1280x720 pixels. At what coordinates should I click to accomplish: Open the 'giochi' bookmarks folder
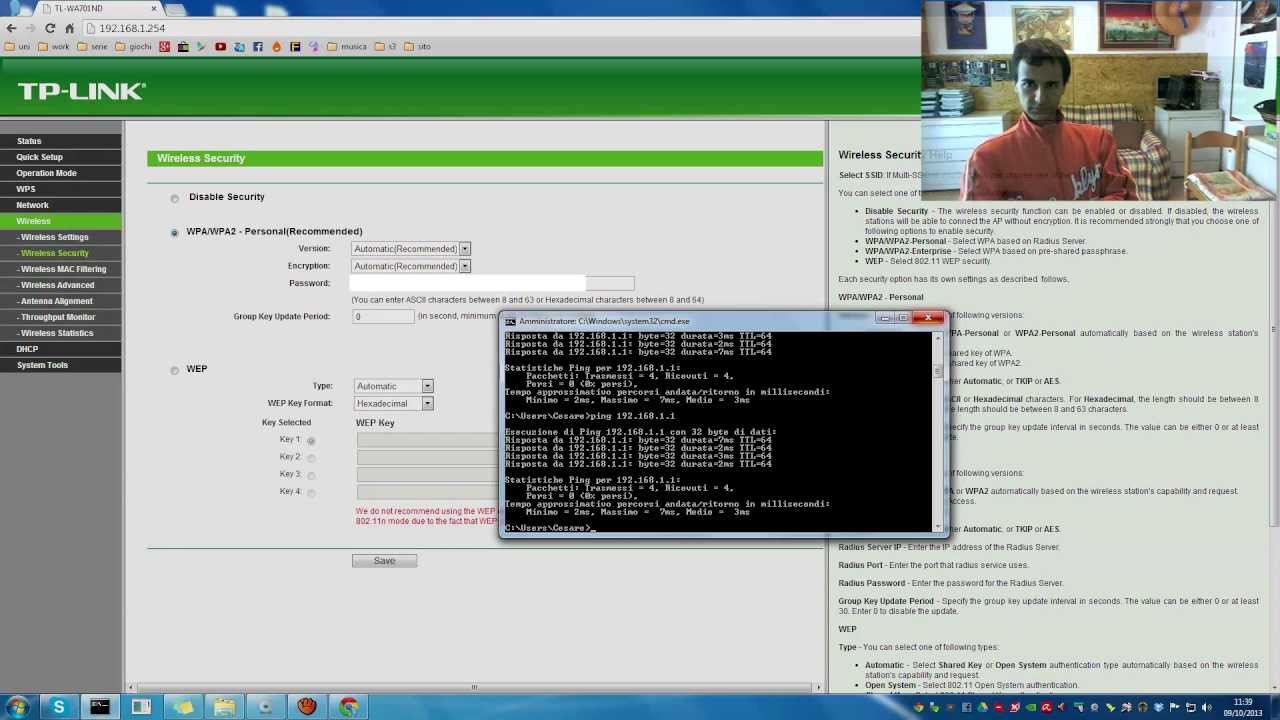pyautogui.click(x=134, y=46)
